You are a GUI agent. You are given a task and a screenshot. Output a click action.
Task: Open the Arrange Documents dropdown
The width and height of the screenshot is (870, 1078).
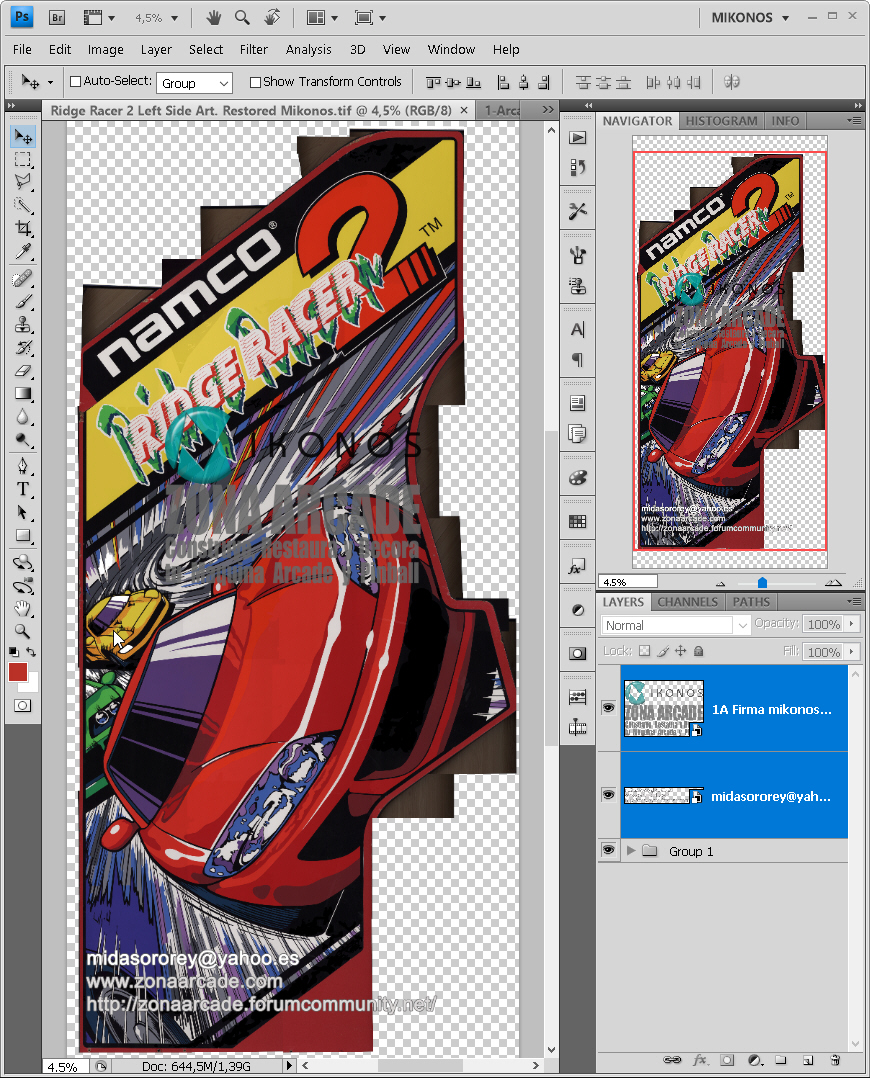[x=322, y=18]
